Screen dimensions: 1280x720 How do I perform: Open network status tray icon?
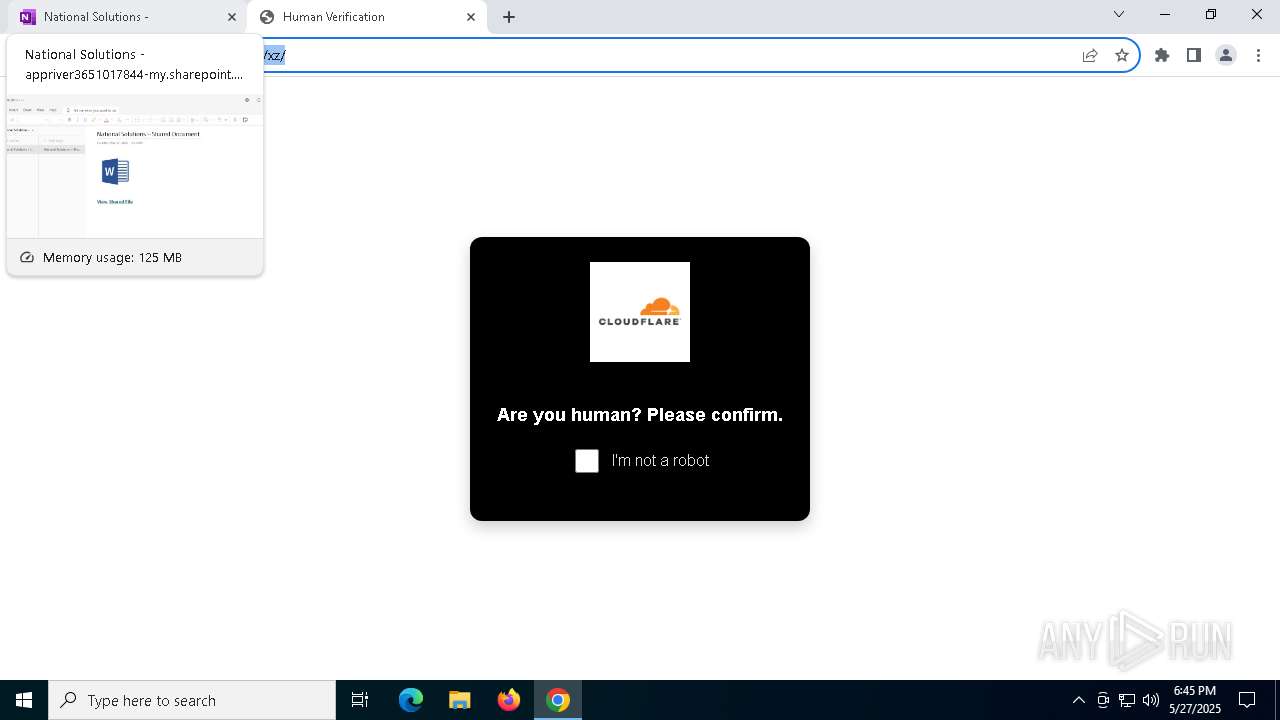point(1127,700)
